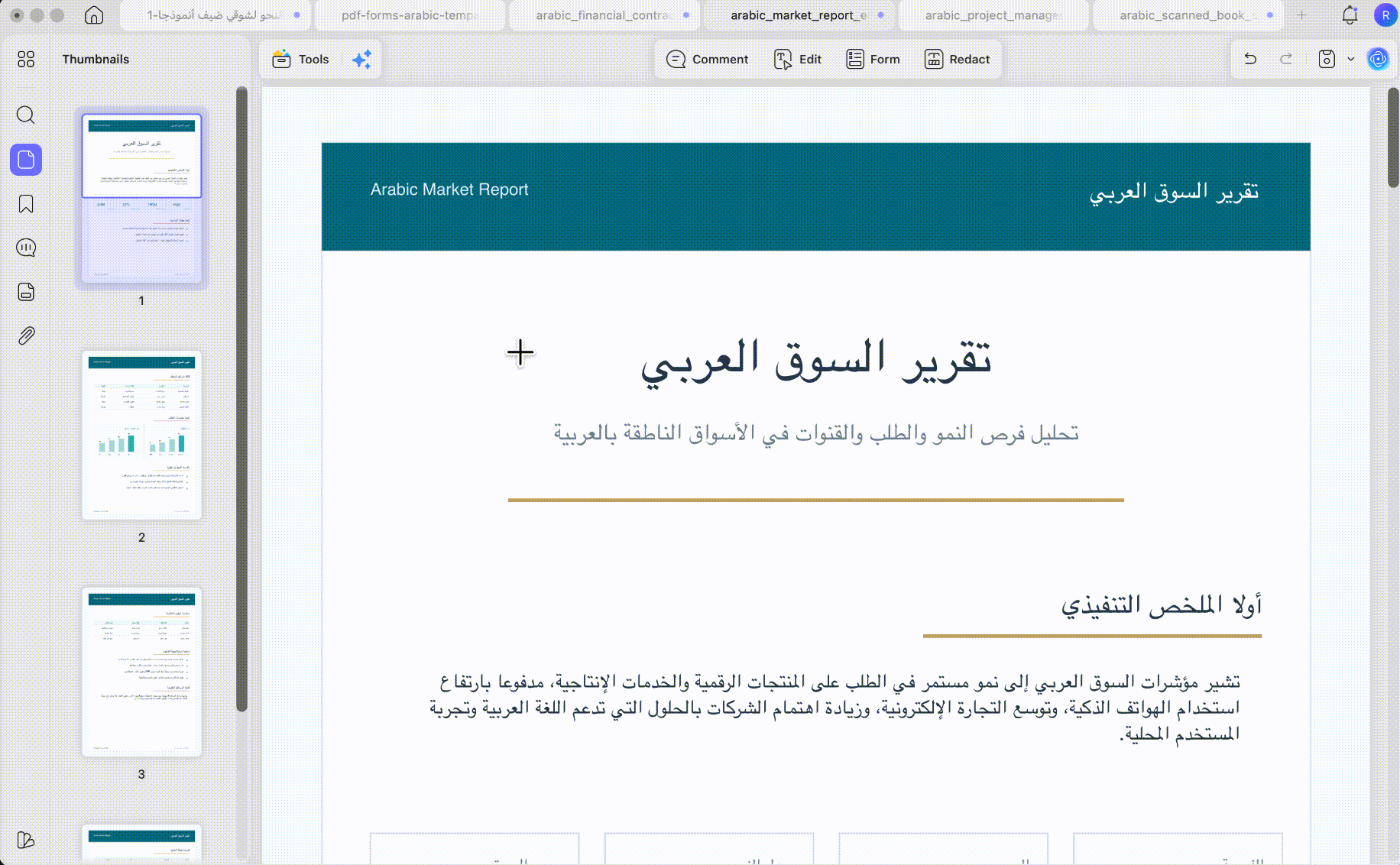Click the Edit text tool icon

(783, 59)
